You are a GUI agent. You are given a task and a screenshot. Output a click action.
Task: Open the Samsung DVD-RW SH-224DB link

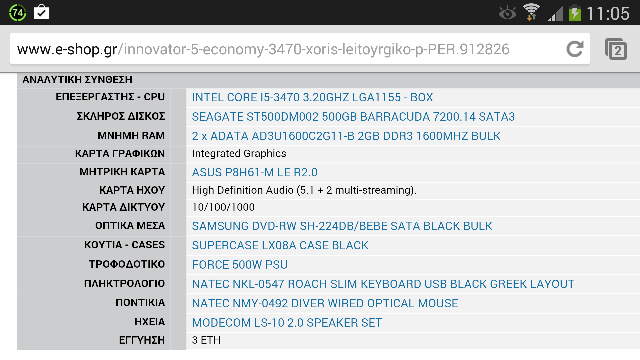pyautogui.click(x=342, y=226)
